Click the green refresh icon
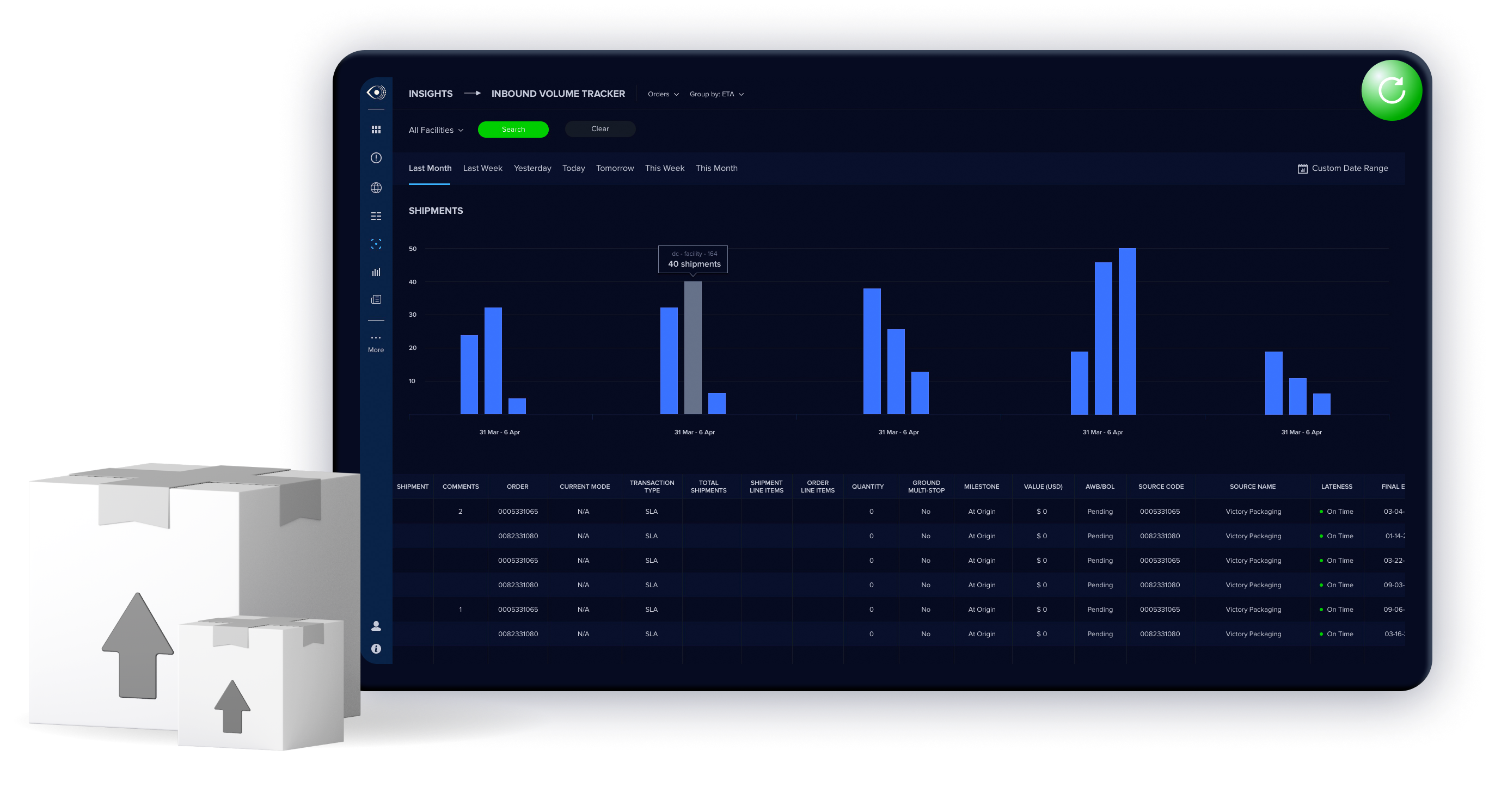 click(1391, 90)
